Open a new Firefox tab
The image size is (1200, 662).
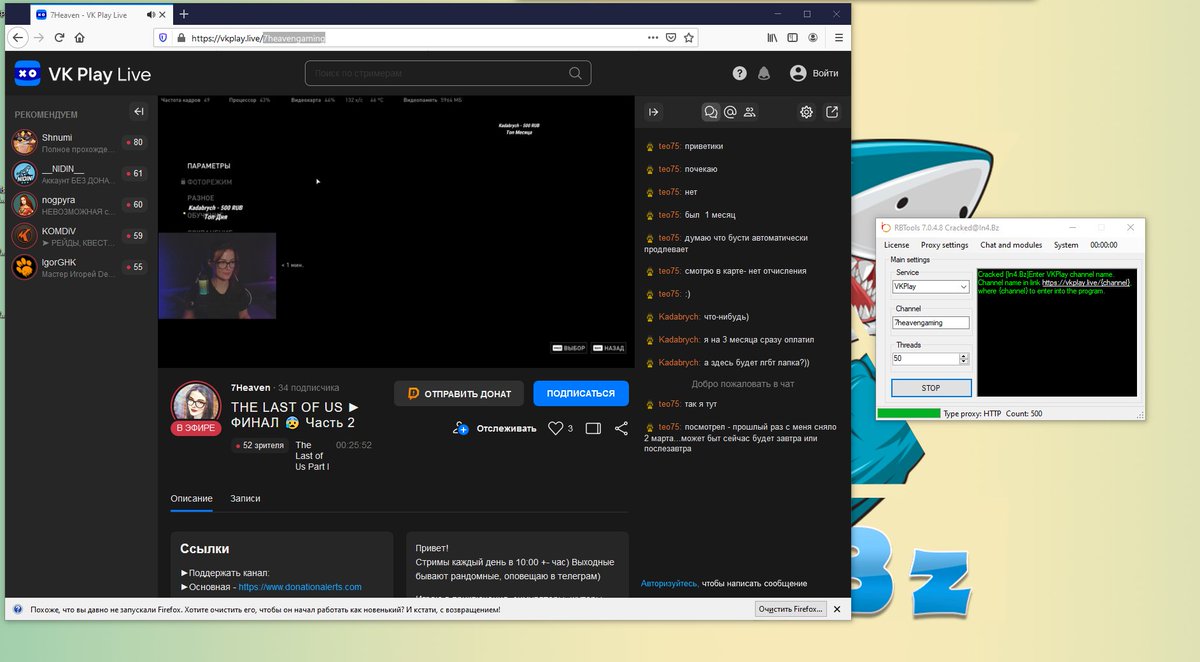[184, 14]
